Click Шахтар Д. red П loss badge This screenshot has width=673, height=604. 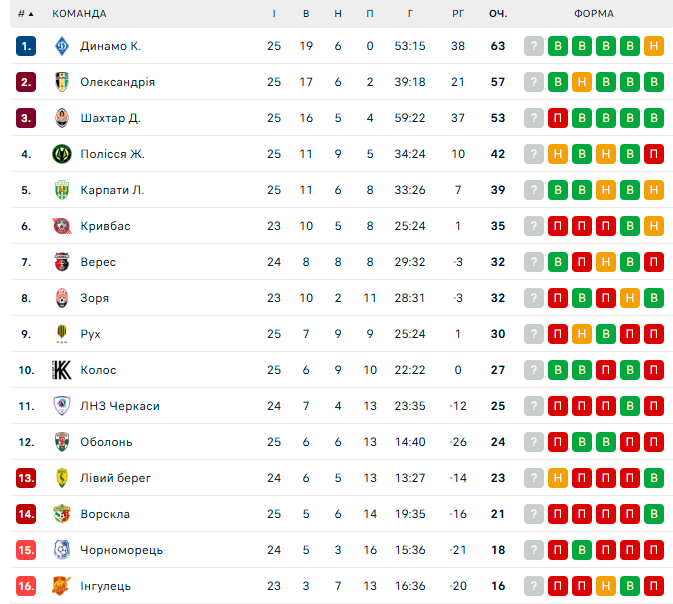coord(558,118)
